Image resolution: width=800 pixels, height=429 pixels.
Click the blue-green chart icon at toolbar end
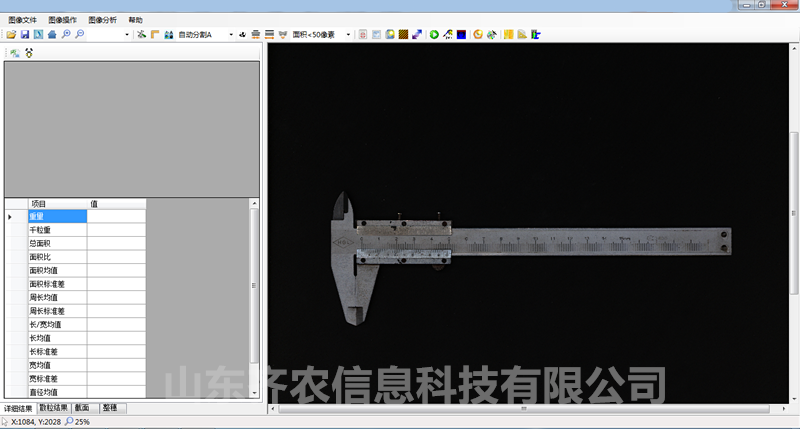(536, 34)
